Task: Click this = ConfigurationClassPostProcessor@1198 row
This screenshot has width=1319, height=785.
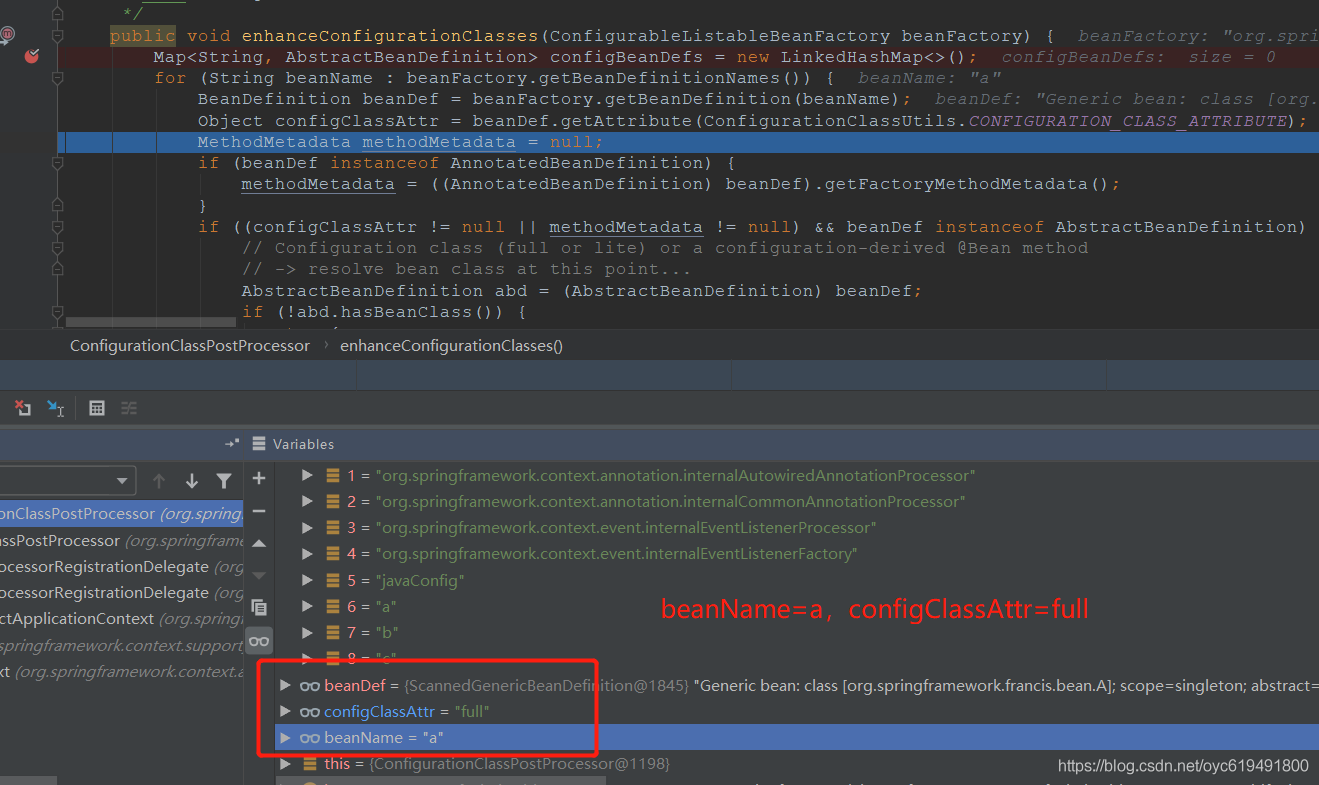Action: [x=797, y=763]
